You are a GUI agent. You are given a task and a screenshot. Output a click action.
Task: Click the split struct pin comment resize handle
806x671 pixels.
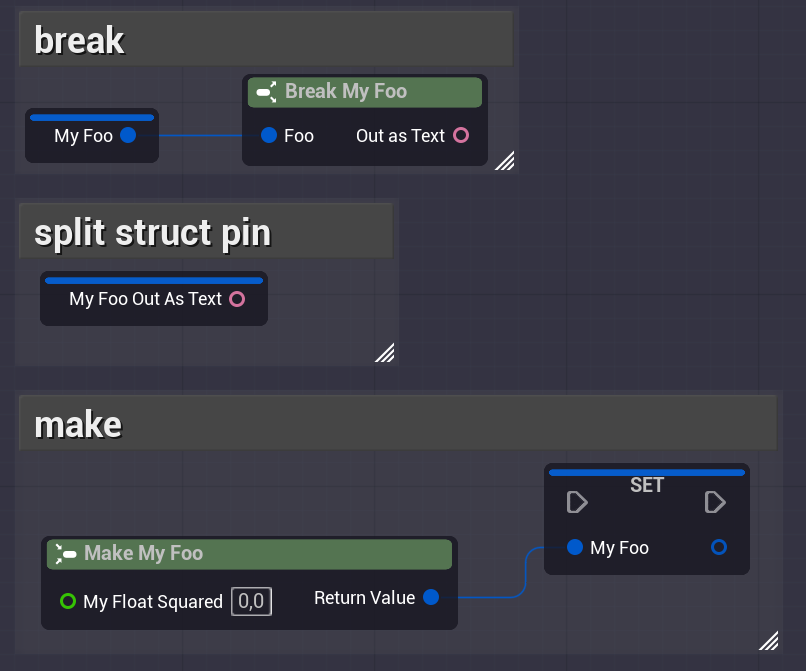coord(384,353)
